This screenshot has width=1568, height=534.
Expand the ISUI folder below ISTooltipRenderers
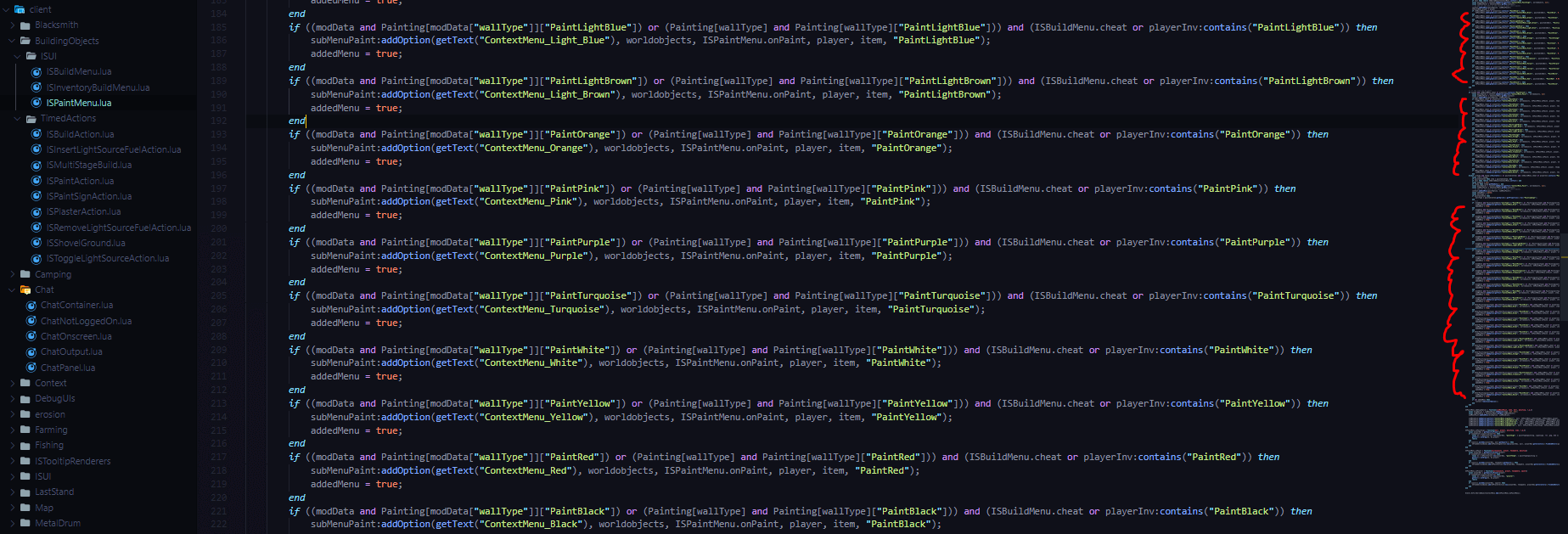tap(13, 476)
